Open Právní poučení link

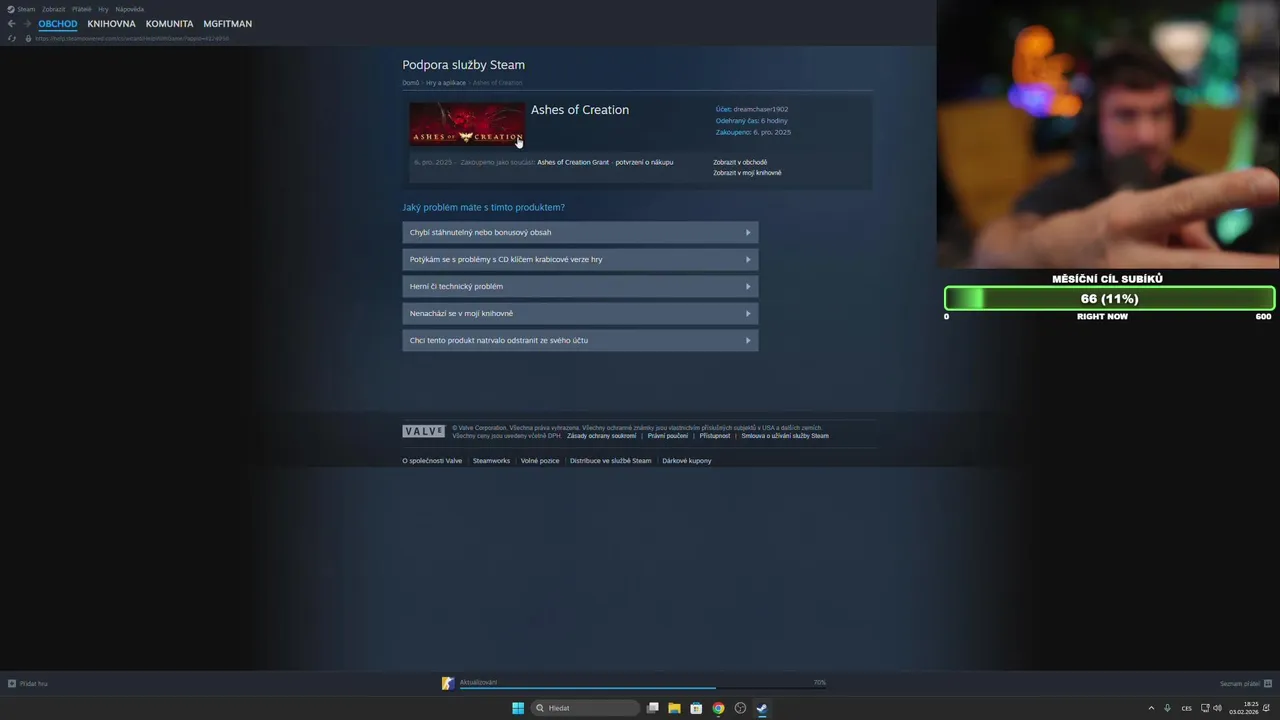coord(668,436)
